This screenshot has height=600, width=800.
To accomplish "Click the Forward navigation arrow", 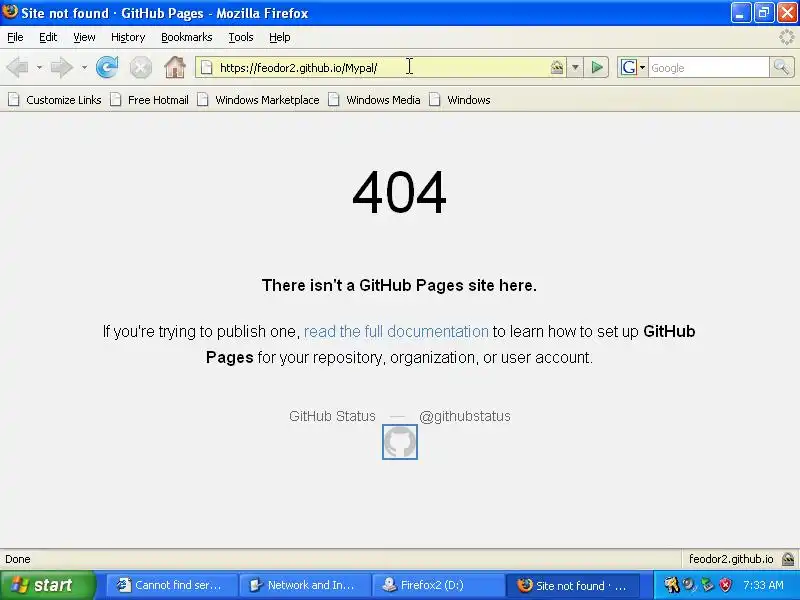I will (x=62, y=67).
